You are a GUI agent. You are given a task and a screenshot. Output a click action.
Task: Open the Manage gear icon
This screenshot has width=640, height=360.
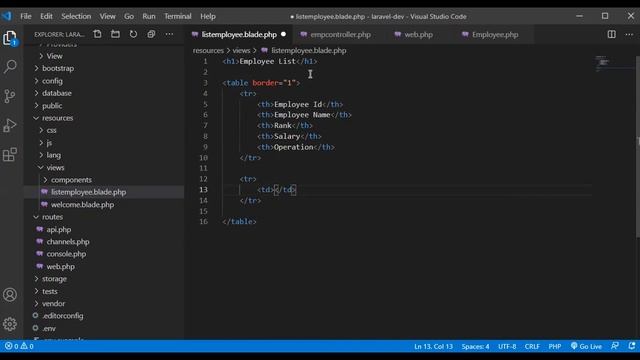[x=10, y=324]
